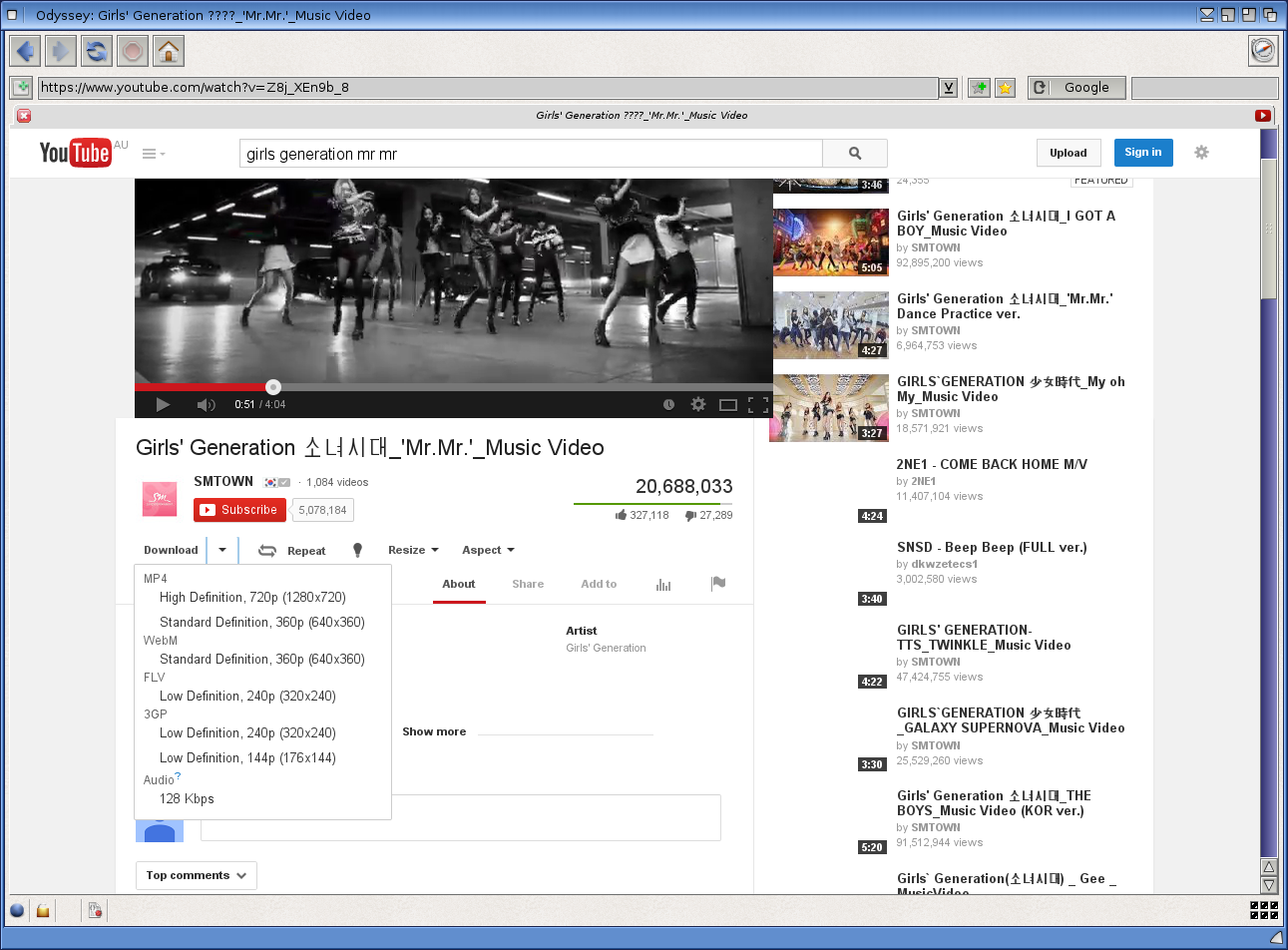Click the add bookmark plus-star icon
The image size is (1288, 950).
pyautogui.click(x=980, y=88)
